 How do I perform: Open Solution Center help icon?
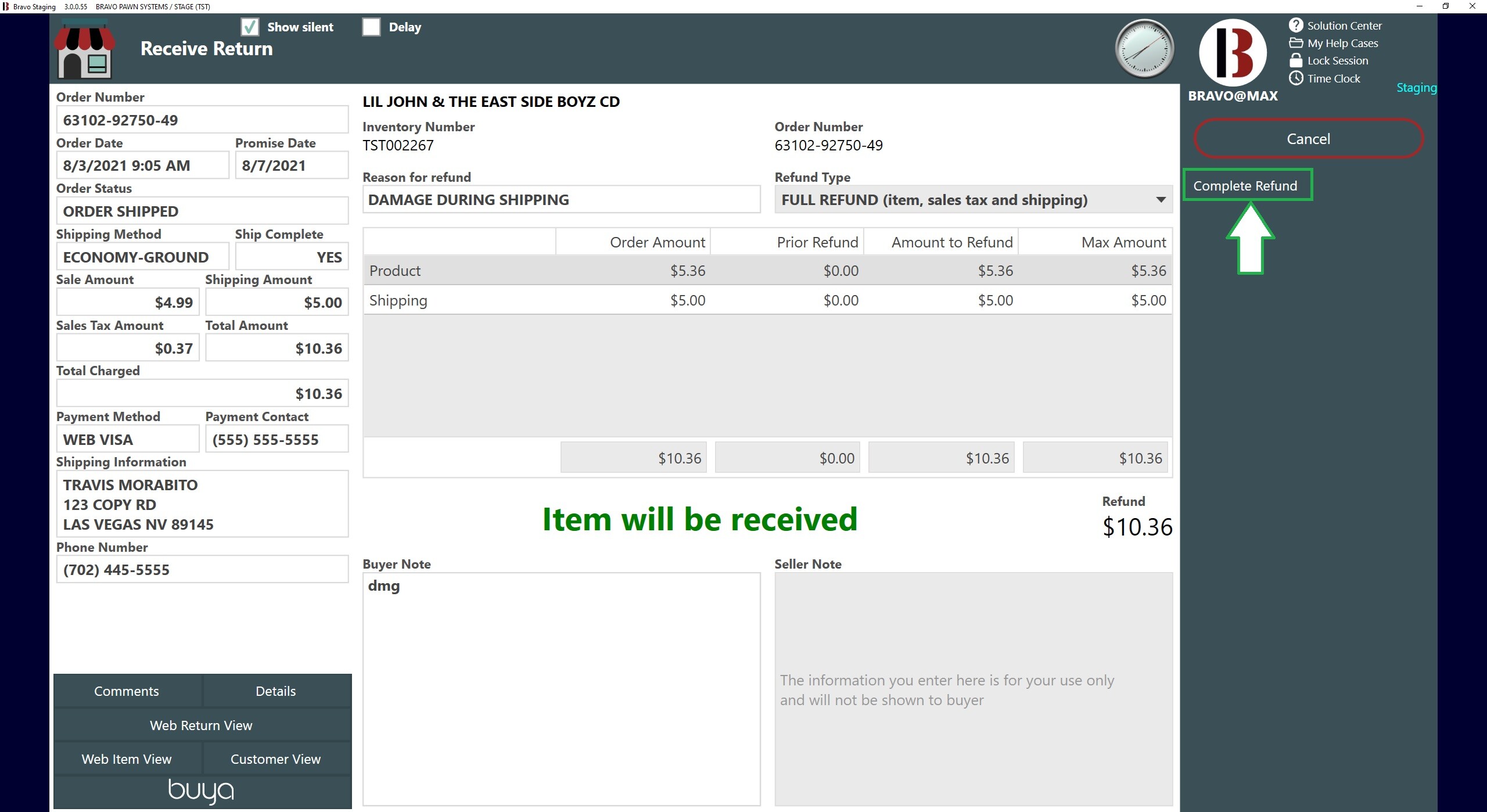(x=1296, y=25)
